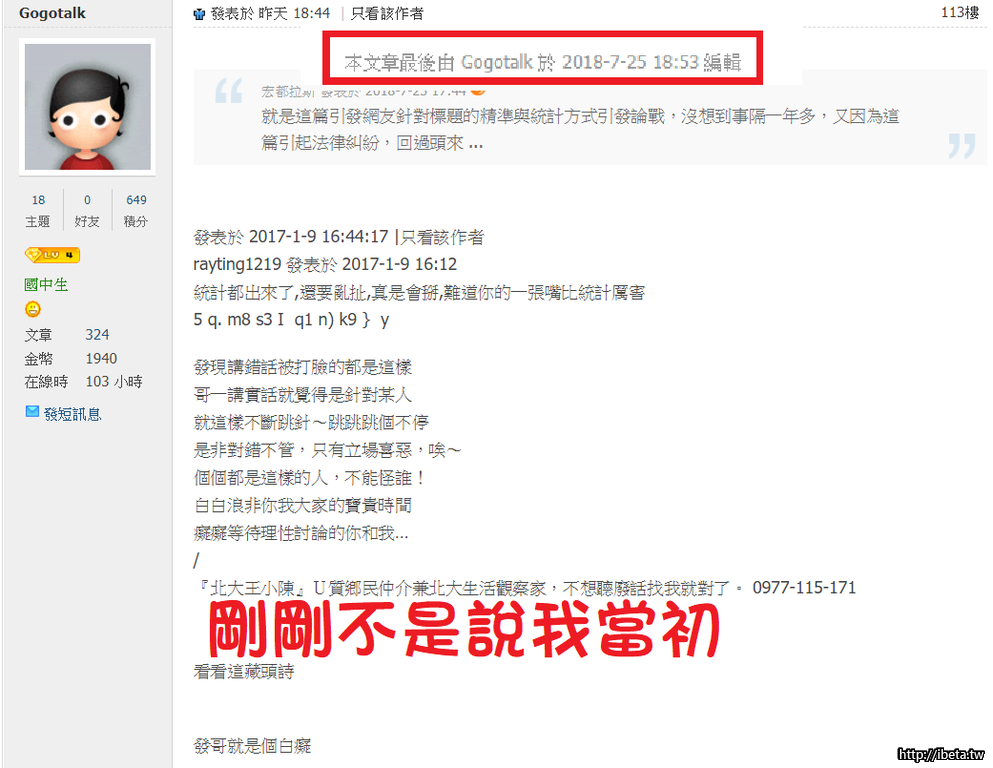
Task: Click the orange arrow icon in quote header
Action: (478, 91)
